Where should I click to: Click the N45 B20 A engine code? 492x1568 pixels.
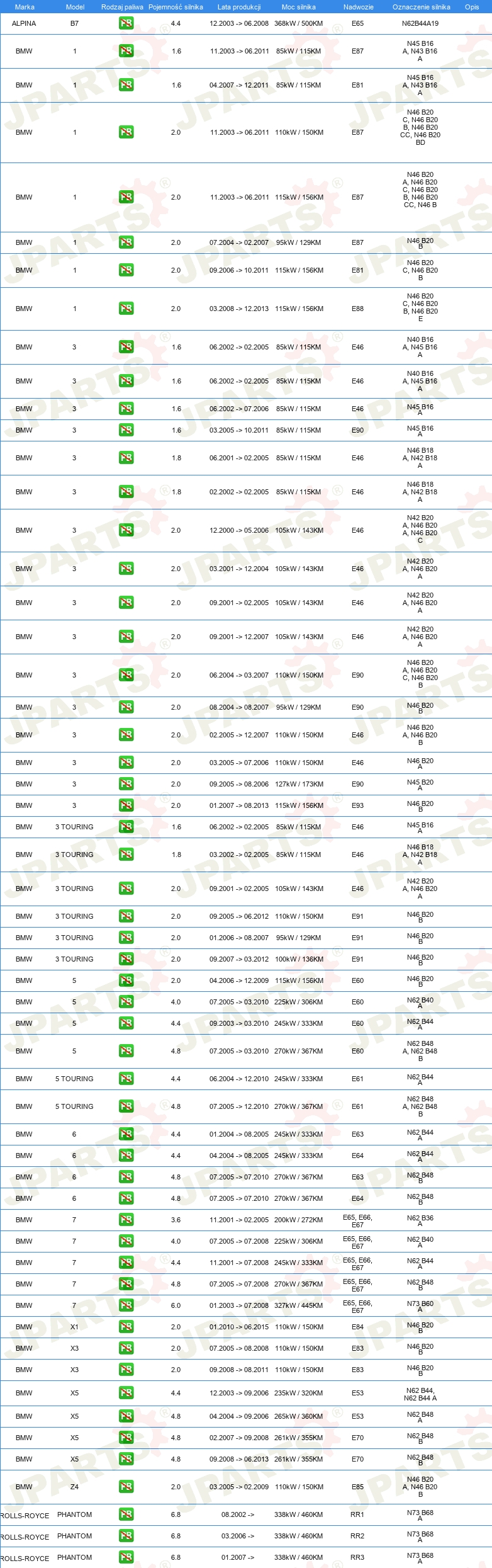(x=420, y=785)
